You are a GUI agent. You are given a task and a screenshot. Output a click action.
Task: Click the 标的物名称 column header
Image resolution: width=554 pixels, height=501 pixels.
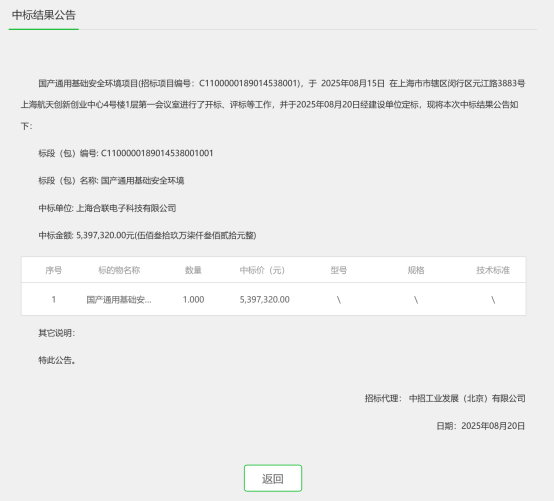(x=119, y=270)
